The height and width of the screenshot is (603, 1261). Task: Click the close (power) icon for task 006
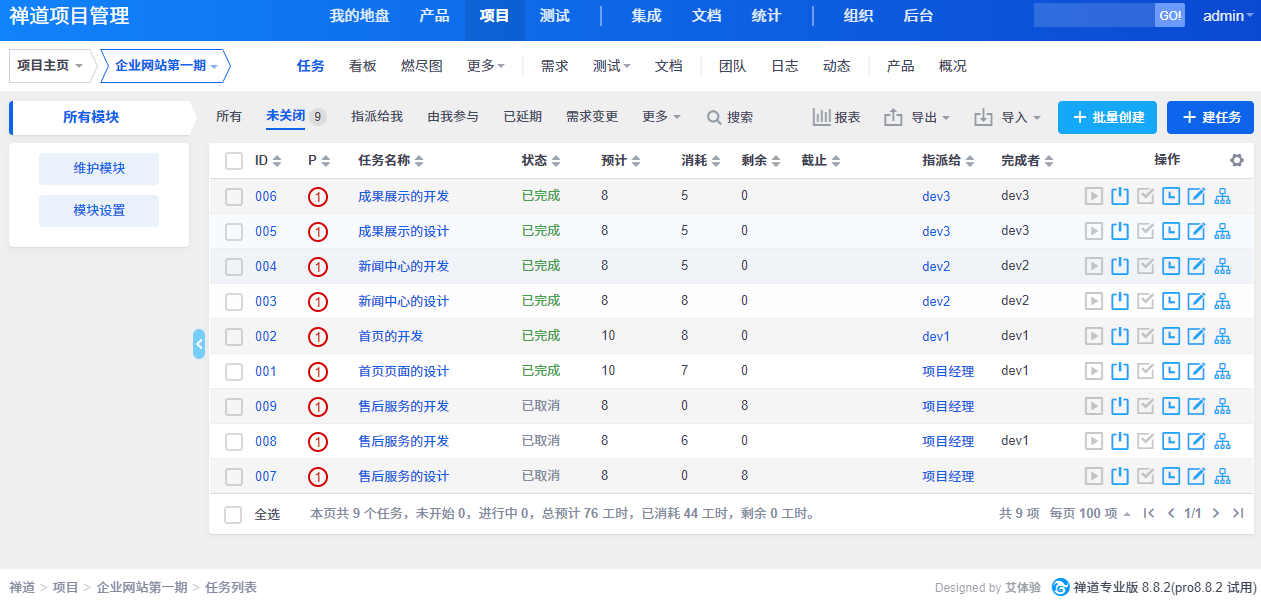click(1120, 196)
